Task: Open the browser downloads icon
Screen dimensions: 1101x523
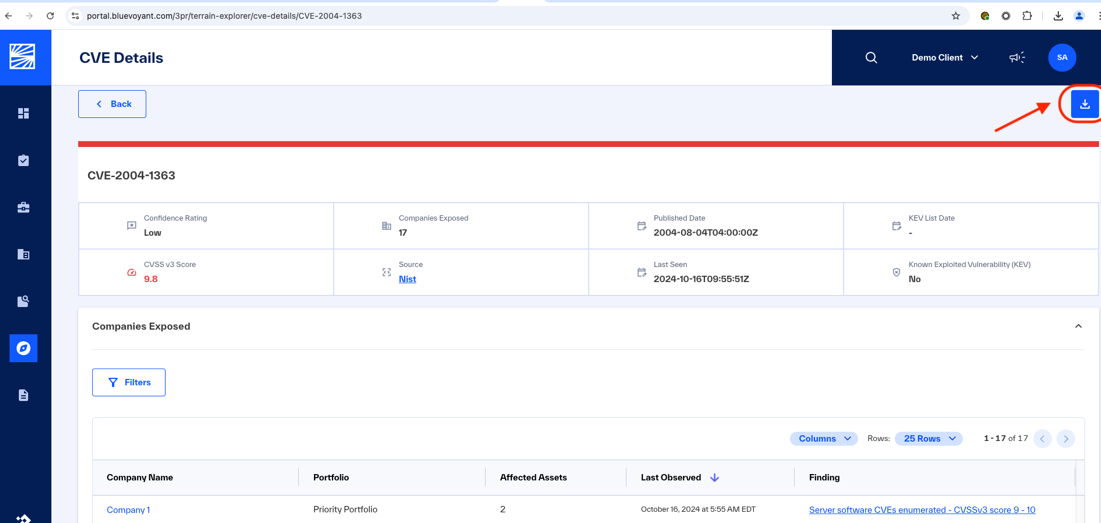Action: click(x=1058, y=15)
